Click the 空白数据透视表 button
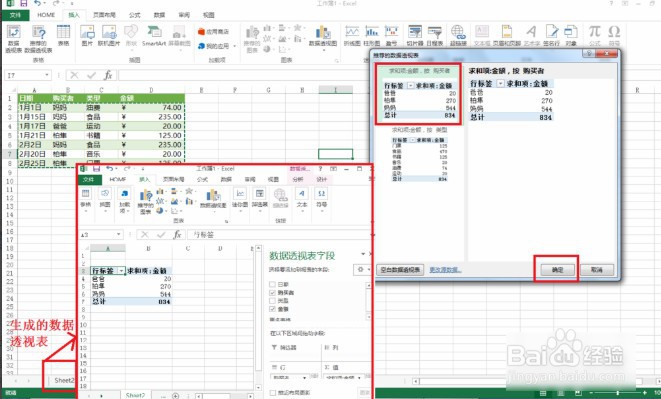 point(400,270)
